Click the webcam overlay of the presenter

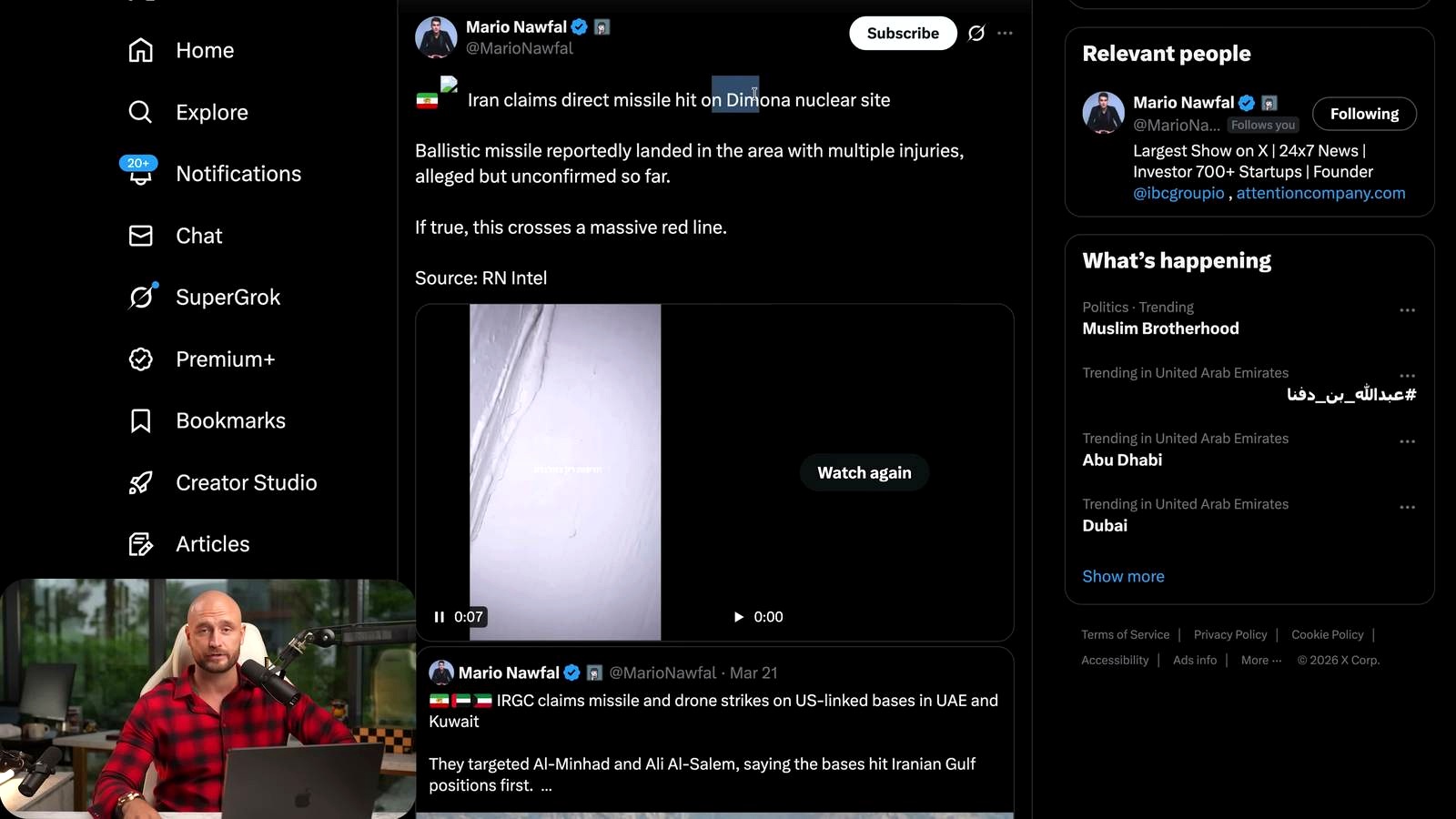(207, 699)
